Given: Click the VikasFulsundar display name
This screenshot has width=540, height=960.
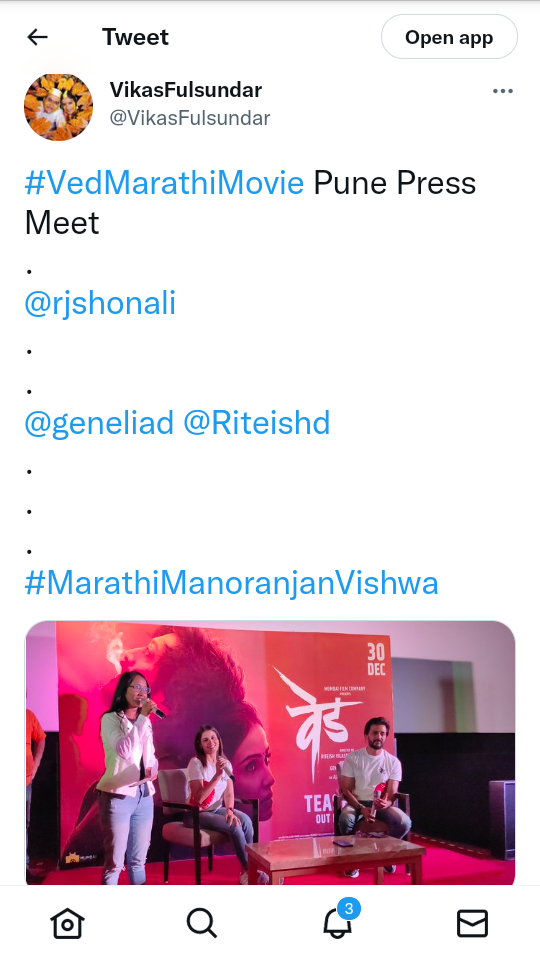Looking at the screenshot, I should pos(186,90).
